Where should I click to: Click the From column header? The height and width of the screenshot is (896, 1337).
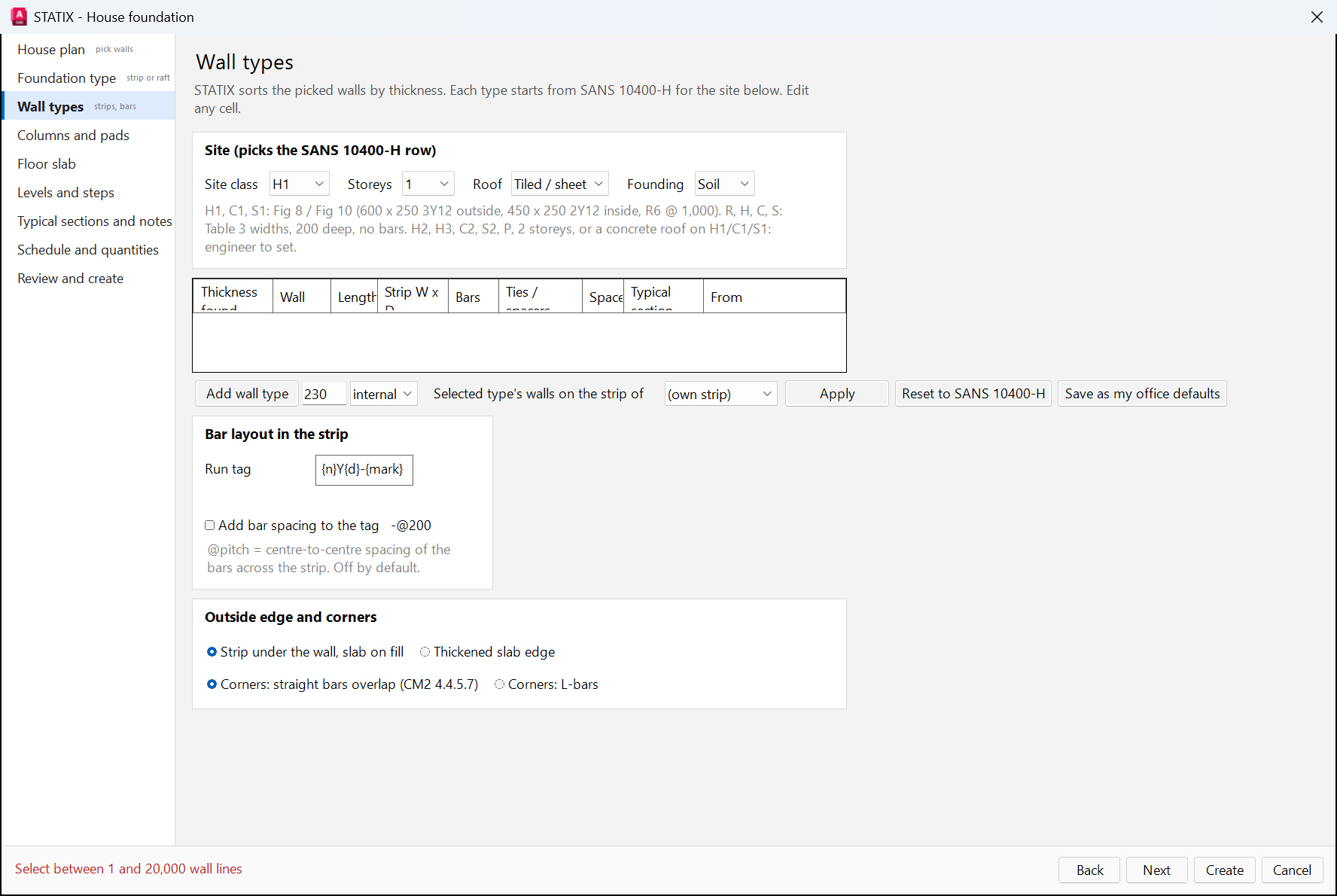pyautogui.click(x=774, y=296)
